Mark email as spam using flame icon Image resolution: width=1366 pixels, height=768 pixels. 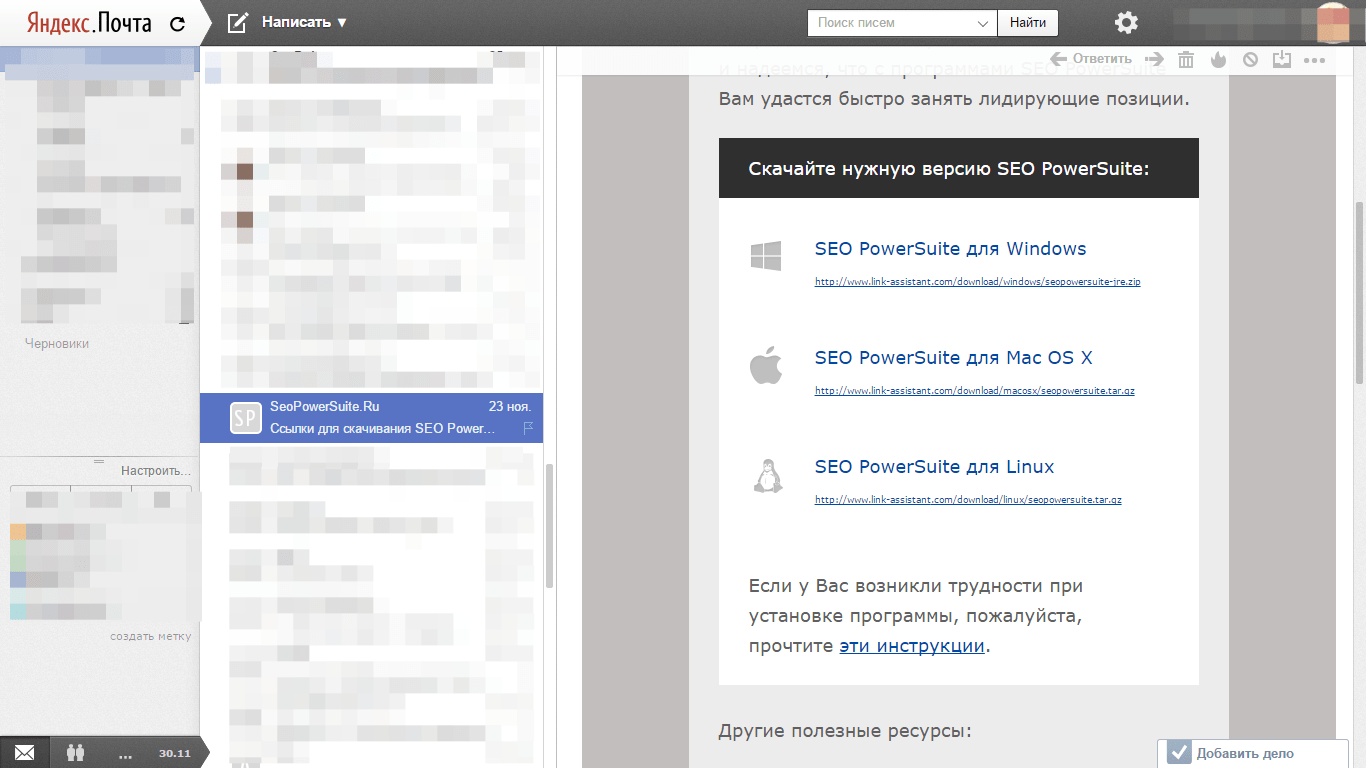[x=1218, y=59]
